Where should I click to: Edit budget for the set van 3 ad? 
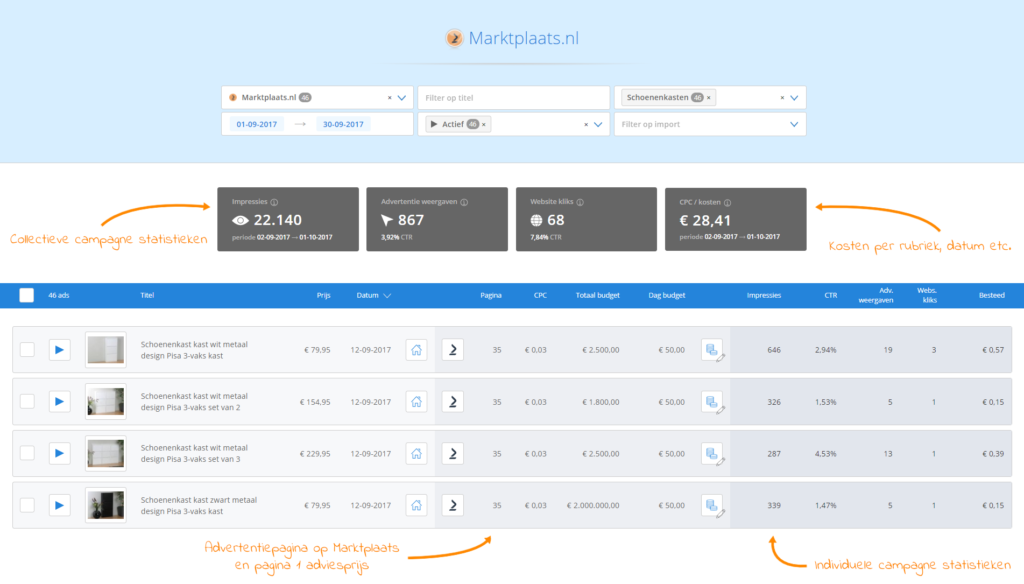pos(713,453)
